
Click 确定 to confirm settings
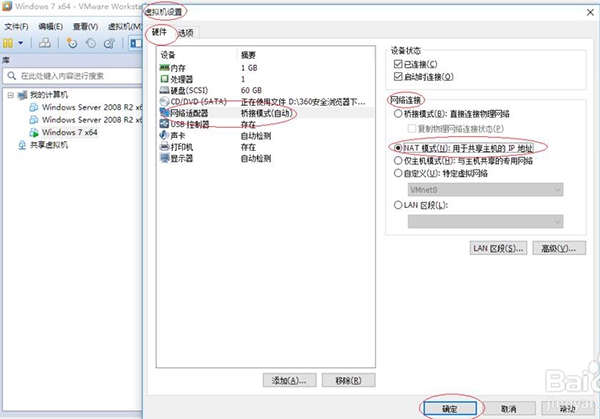[x=450, y=408]
